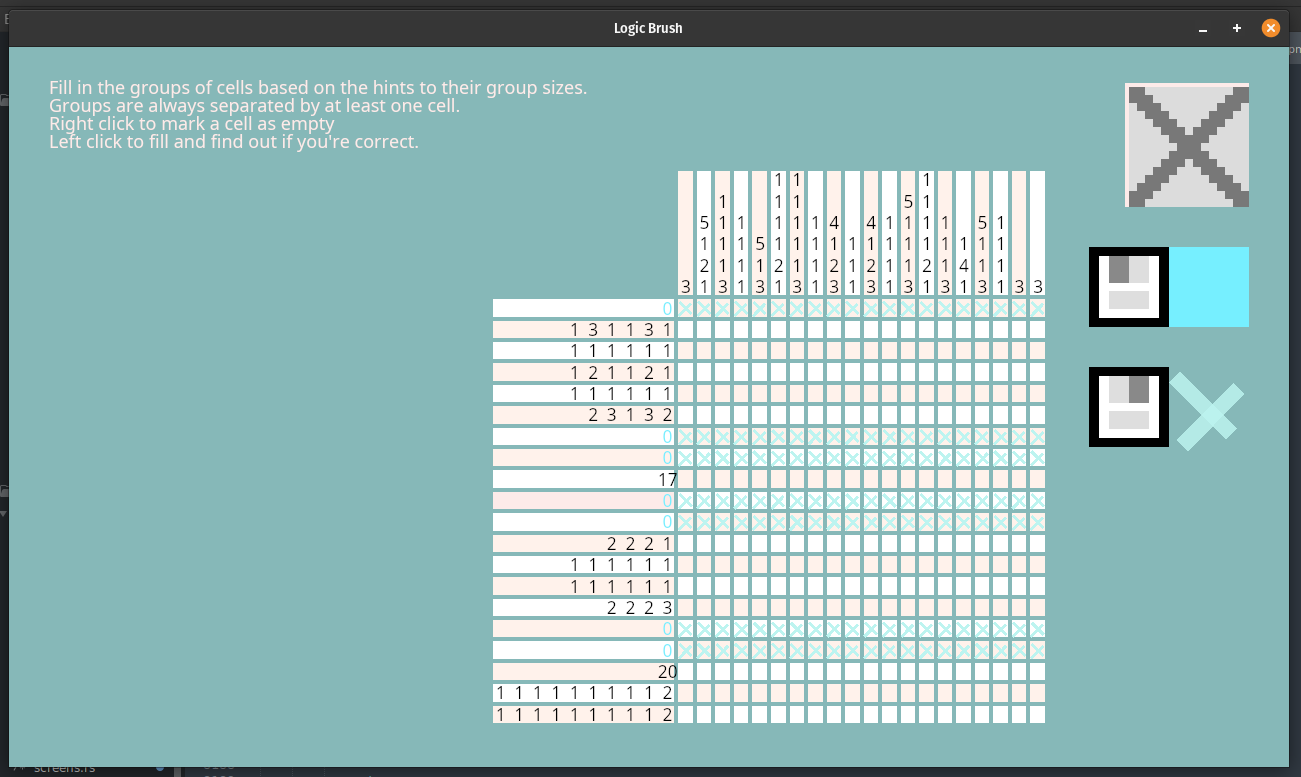Screen dimensions: 1301x777
Task: Toggle the X-marked cell in the grid's top-right corner
Action: tap(1037, 308)
